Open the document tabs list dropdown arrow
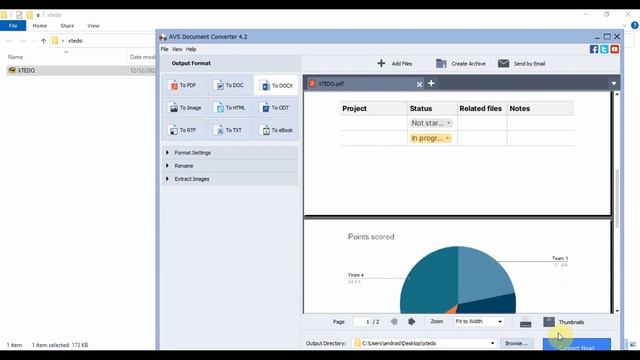The height and width of the screenshot is (360, 640). coord(613,84)
